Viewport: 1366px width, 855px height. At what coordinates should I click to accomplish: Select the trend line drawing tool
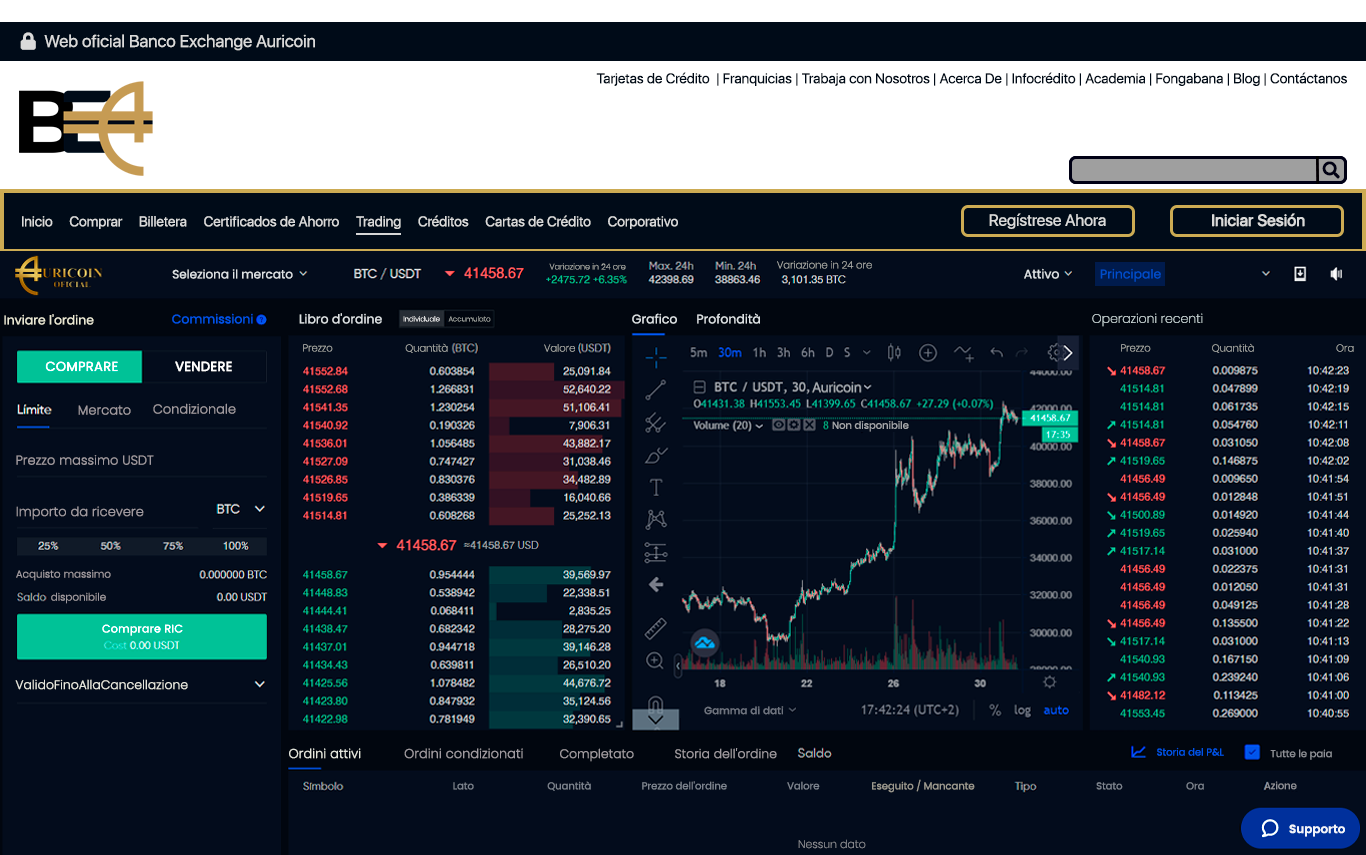click(655, 390)
